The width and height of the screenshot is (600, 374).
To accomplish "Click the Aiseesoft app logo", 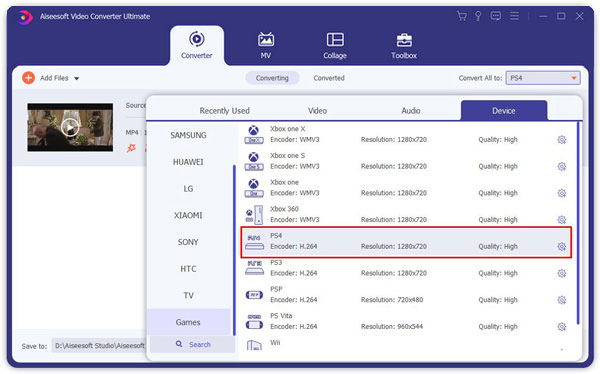I will (25, 17).
